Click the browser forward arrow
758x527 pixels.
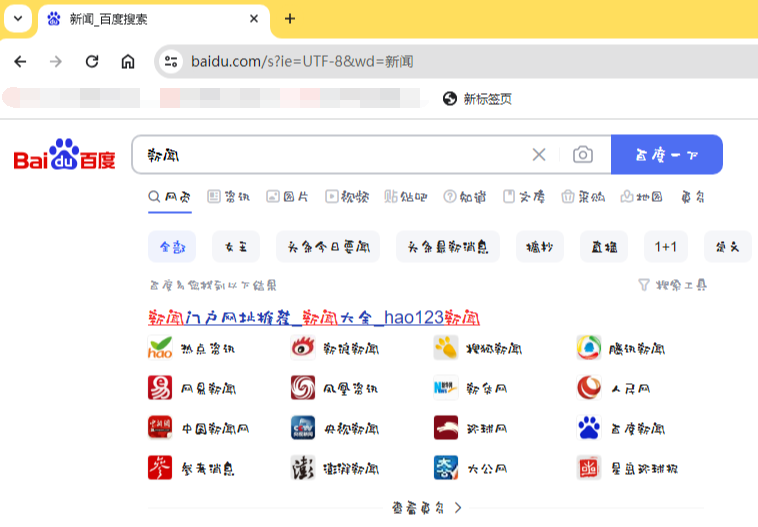pos(56,61)
